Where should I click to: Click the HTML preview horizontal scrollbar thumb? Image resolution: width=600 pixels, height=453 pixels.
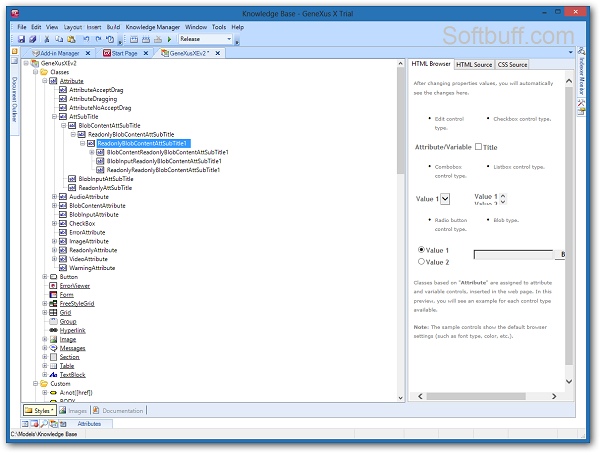coord(476,396)
